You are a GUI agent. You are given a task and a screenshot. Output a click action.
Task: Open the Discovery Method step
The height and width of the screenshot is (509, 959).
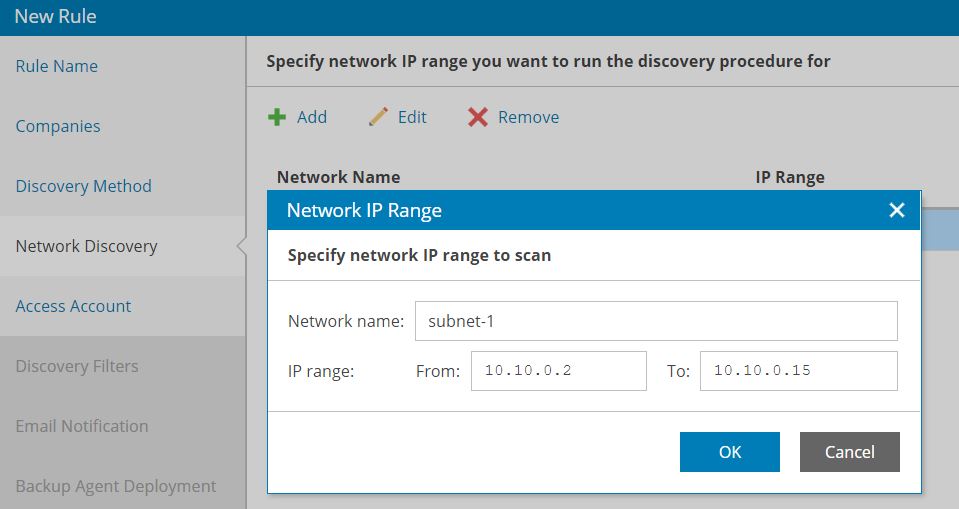(x=83, y=186)
